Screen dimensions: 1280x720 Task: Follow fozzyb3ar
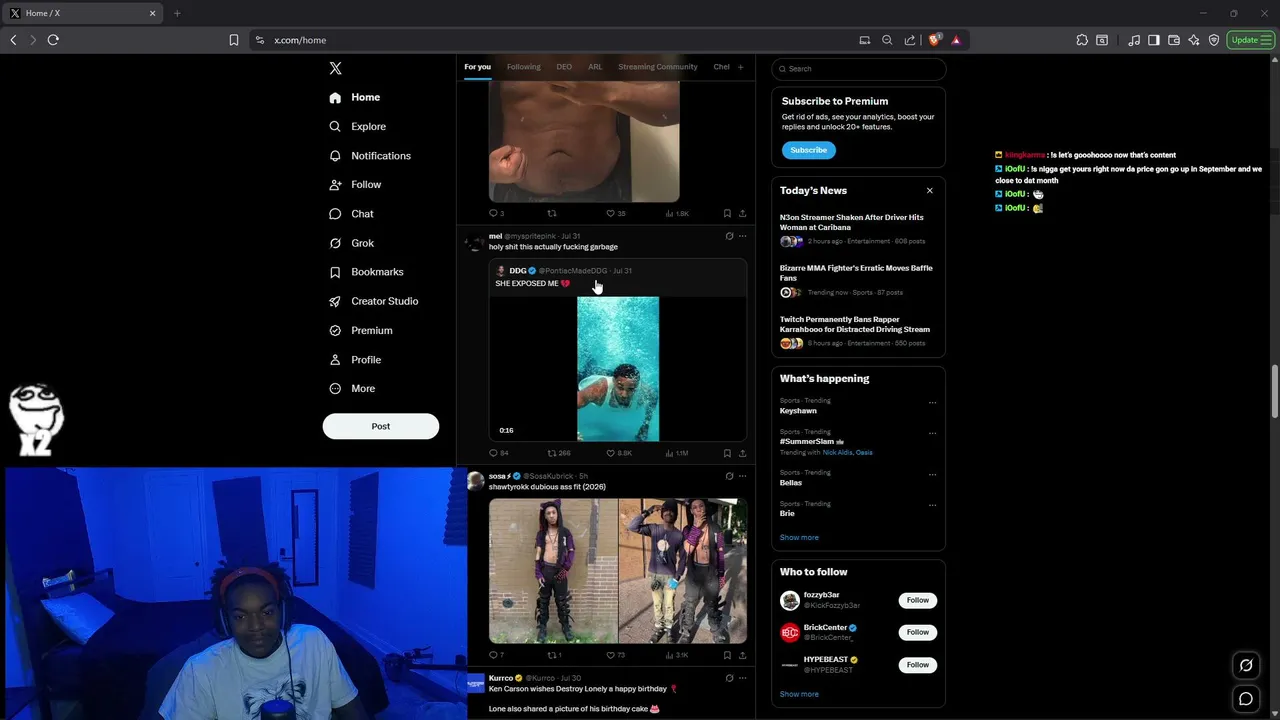917,600
